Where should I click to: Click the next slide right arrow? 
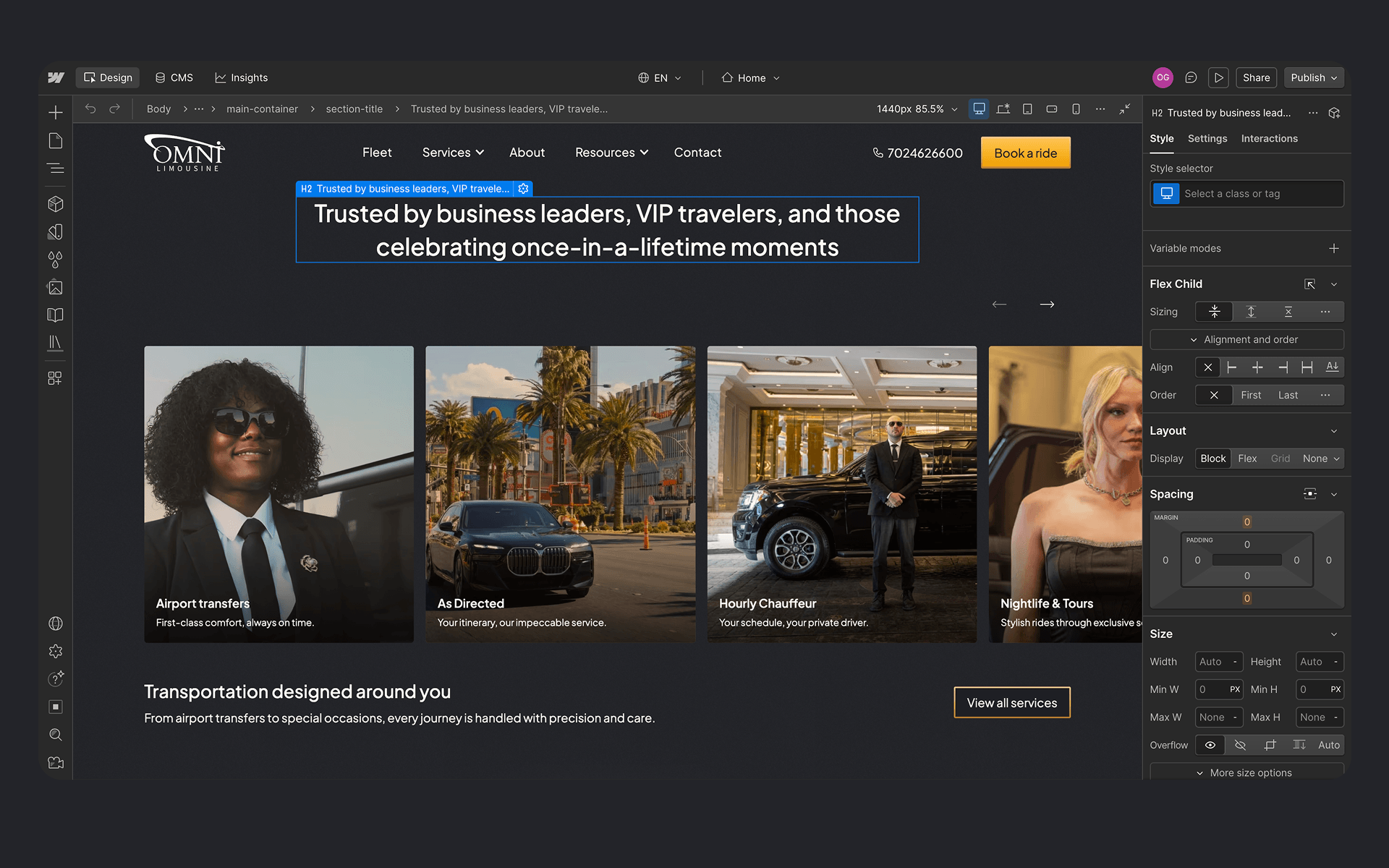(x=1047, y=305)
